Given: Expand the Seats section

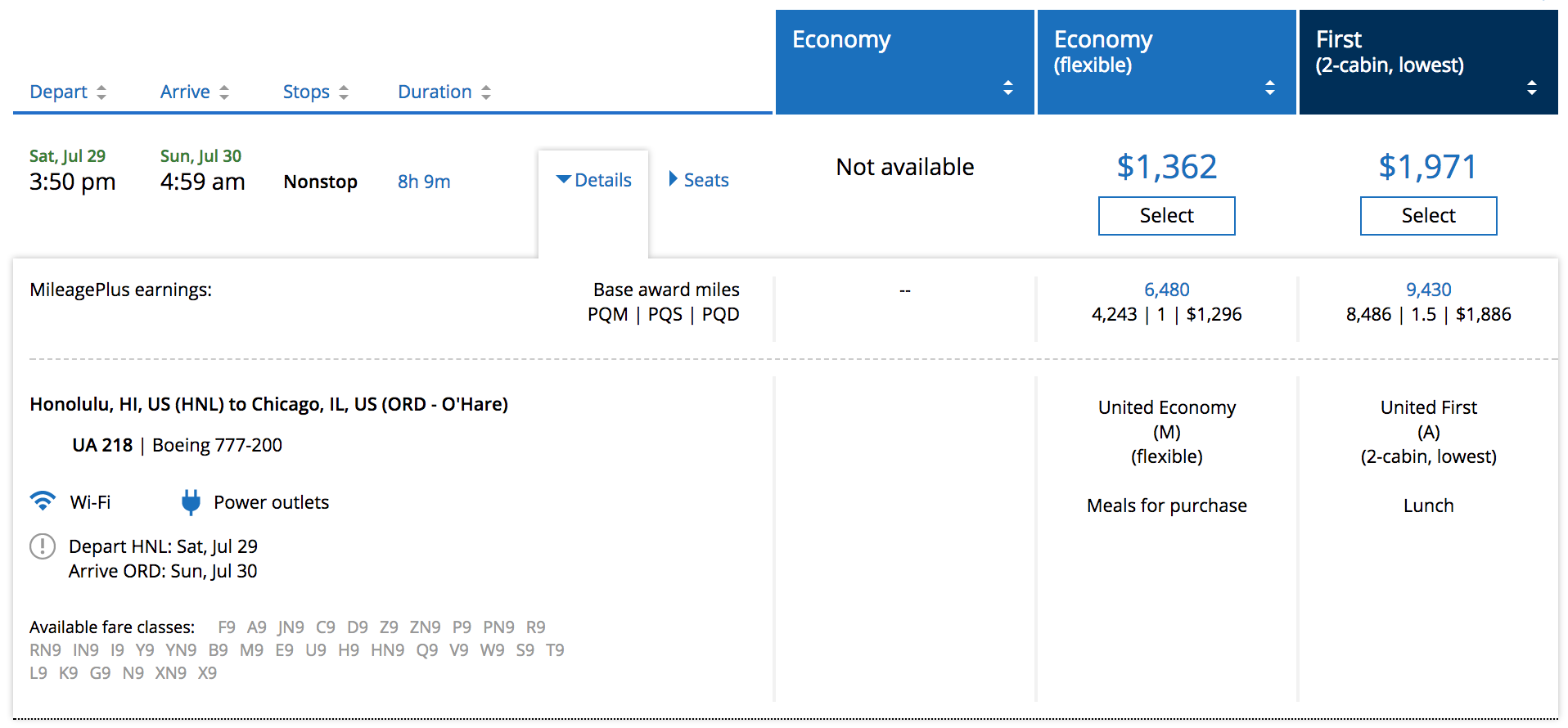Looking at the screenshot, I should click(699, 180).
